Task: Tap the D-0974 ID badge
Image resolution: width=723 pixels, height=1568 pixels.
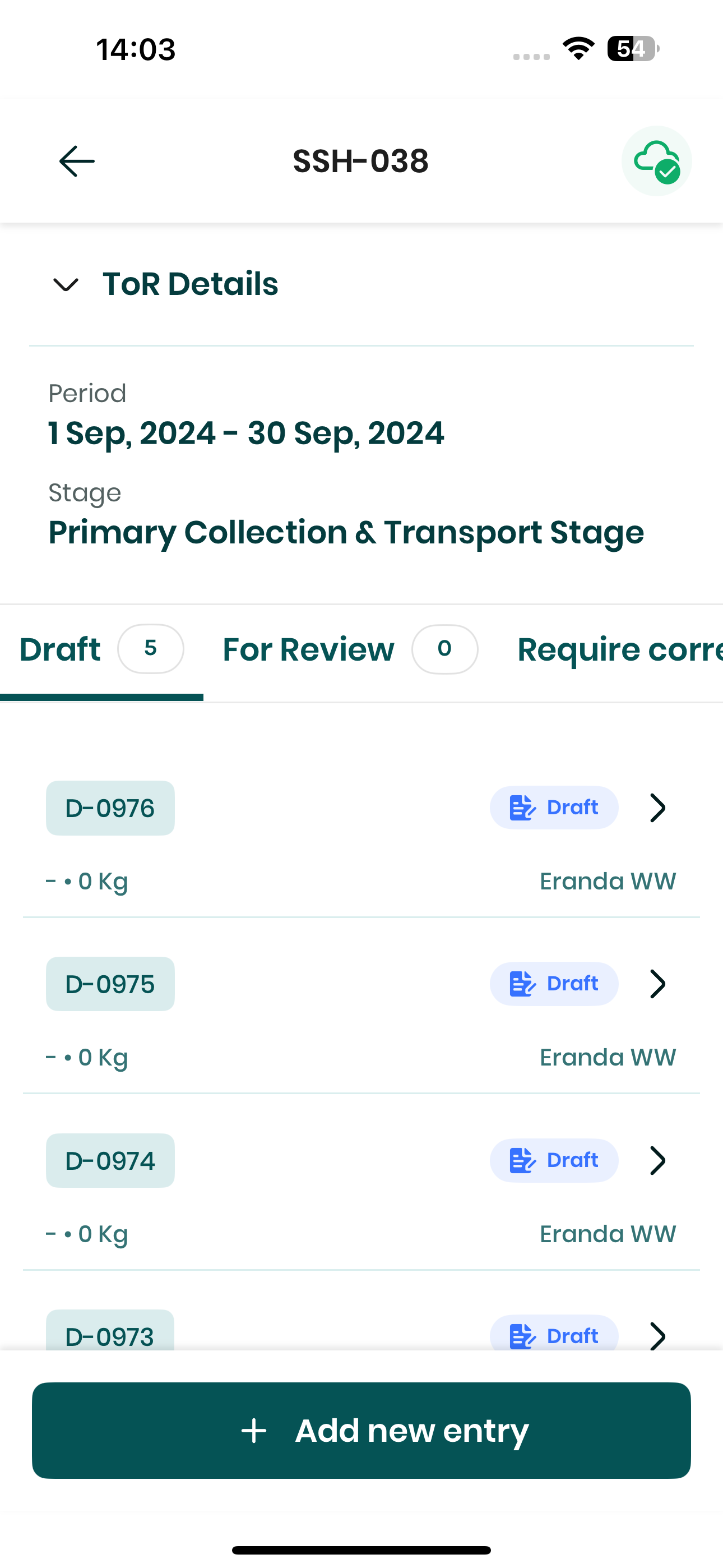Action: (x=110, y=1160)
